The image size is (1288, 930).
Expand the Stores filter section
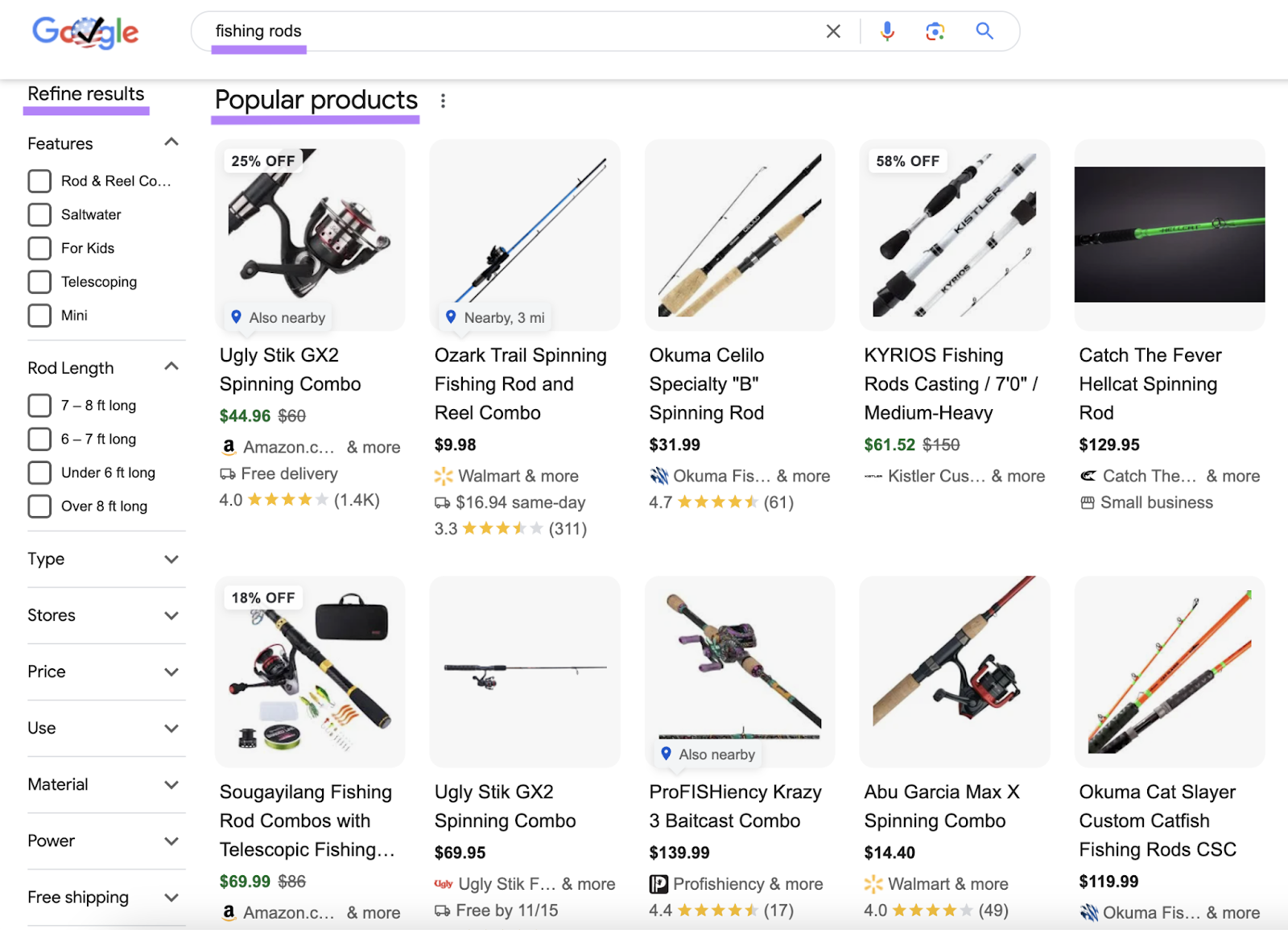[171, 615]
